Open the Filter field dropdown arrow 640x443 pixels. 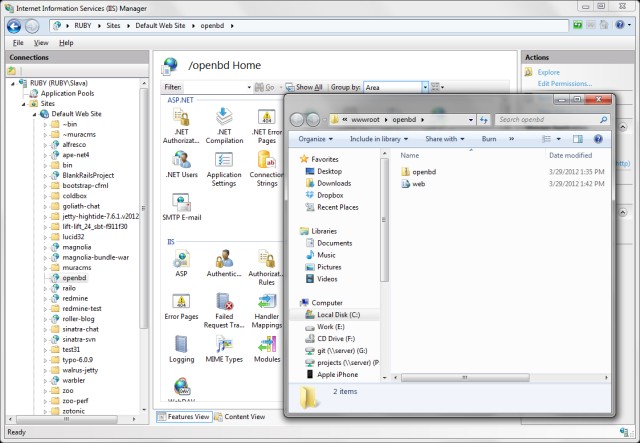pos(249,87)
